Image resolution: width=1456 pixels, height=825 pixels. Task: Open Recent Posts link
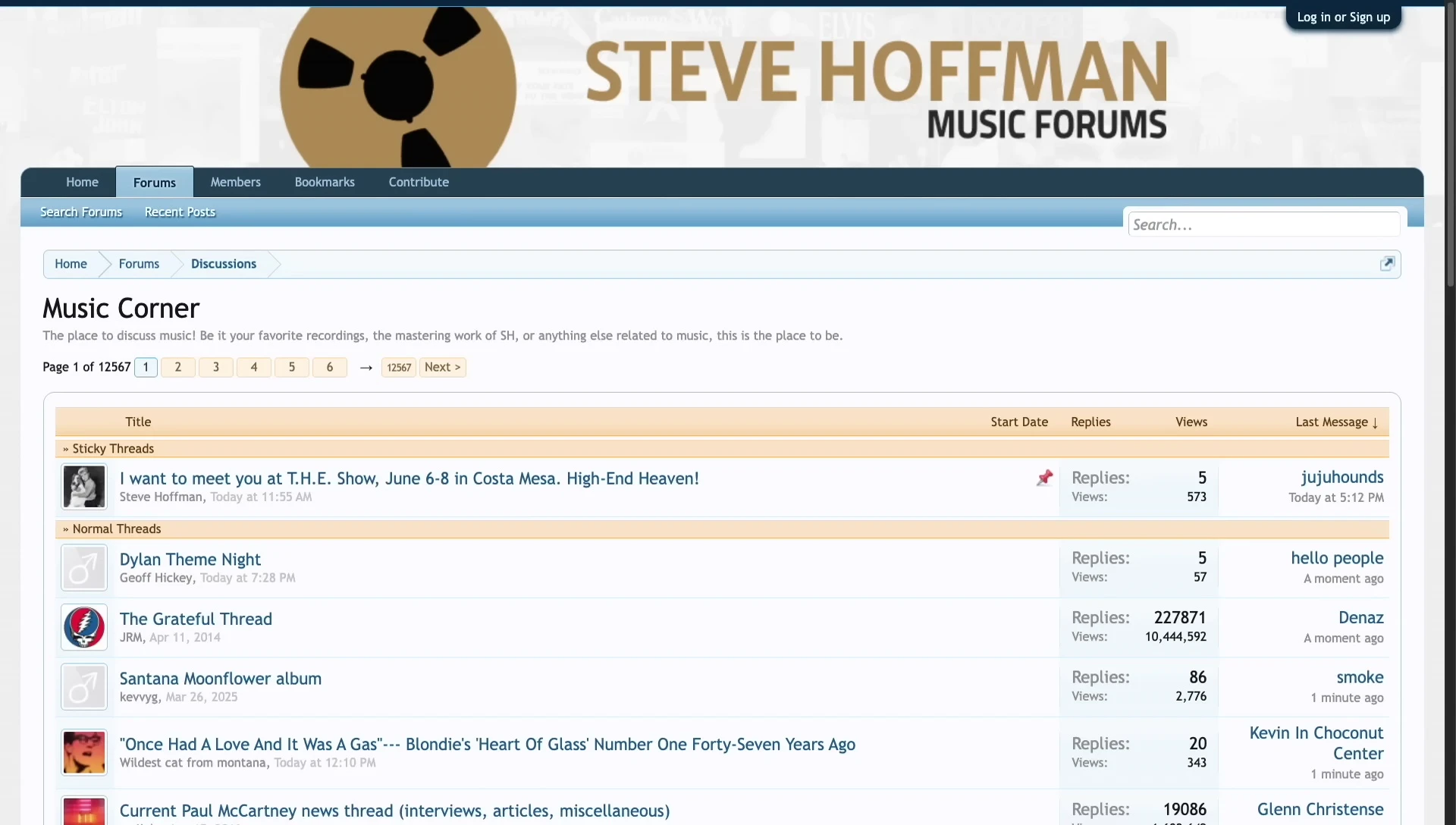(x=180, y=212)
